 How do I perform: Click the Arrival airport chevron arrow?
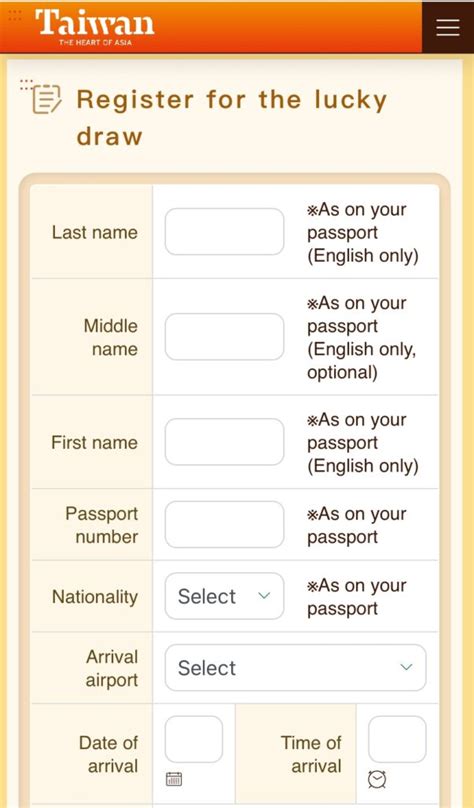(x=407, y=667)
